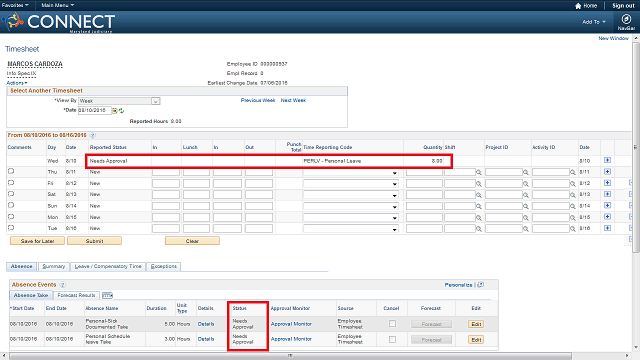The width and height of the screenshot is (640, 360).
Task: Open Details for Personal-Sick absence
Action: [x=206, y=324]
